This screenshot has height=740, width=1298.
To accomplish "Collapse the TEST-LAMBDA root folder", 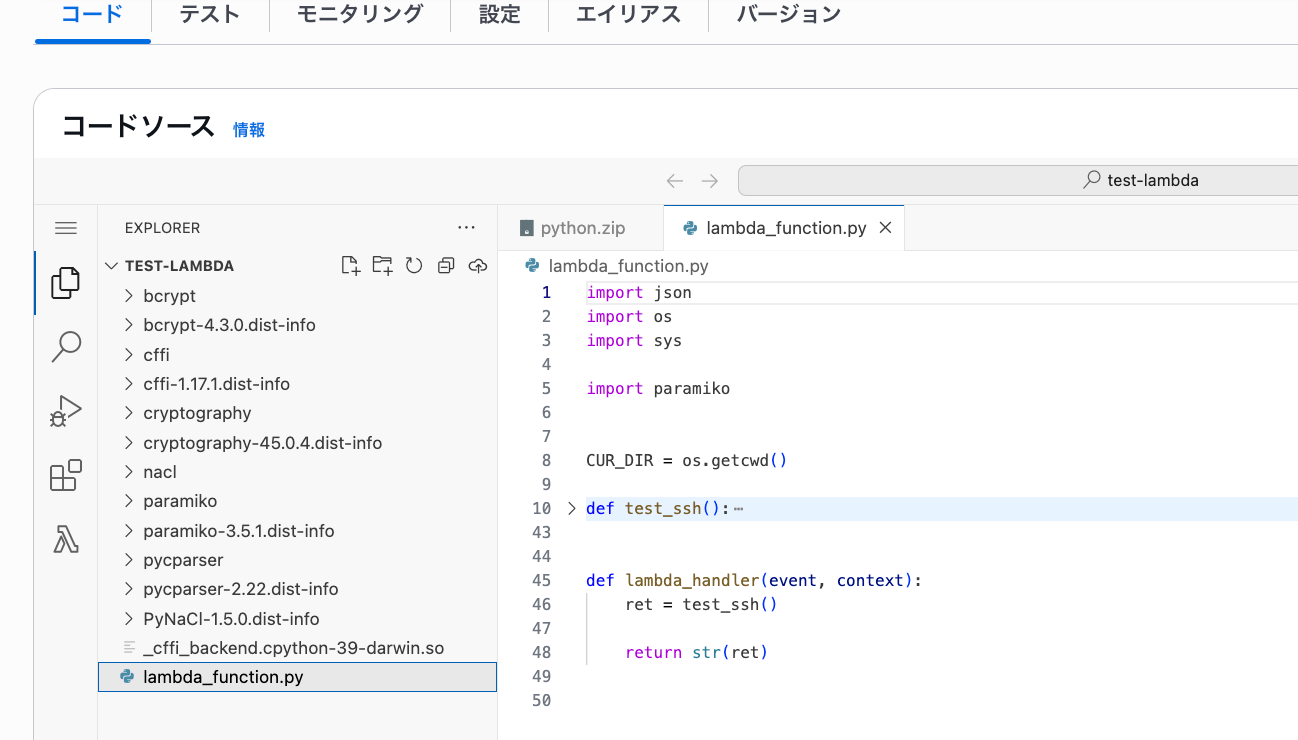I will click(x=111, y=266).
